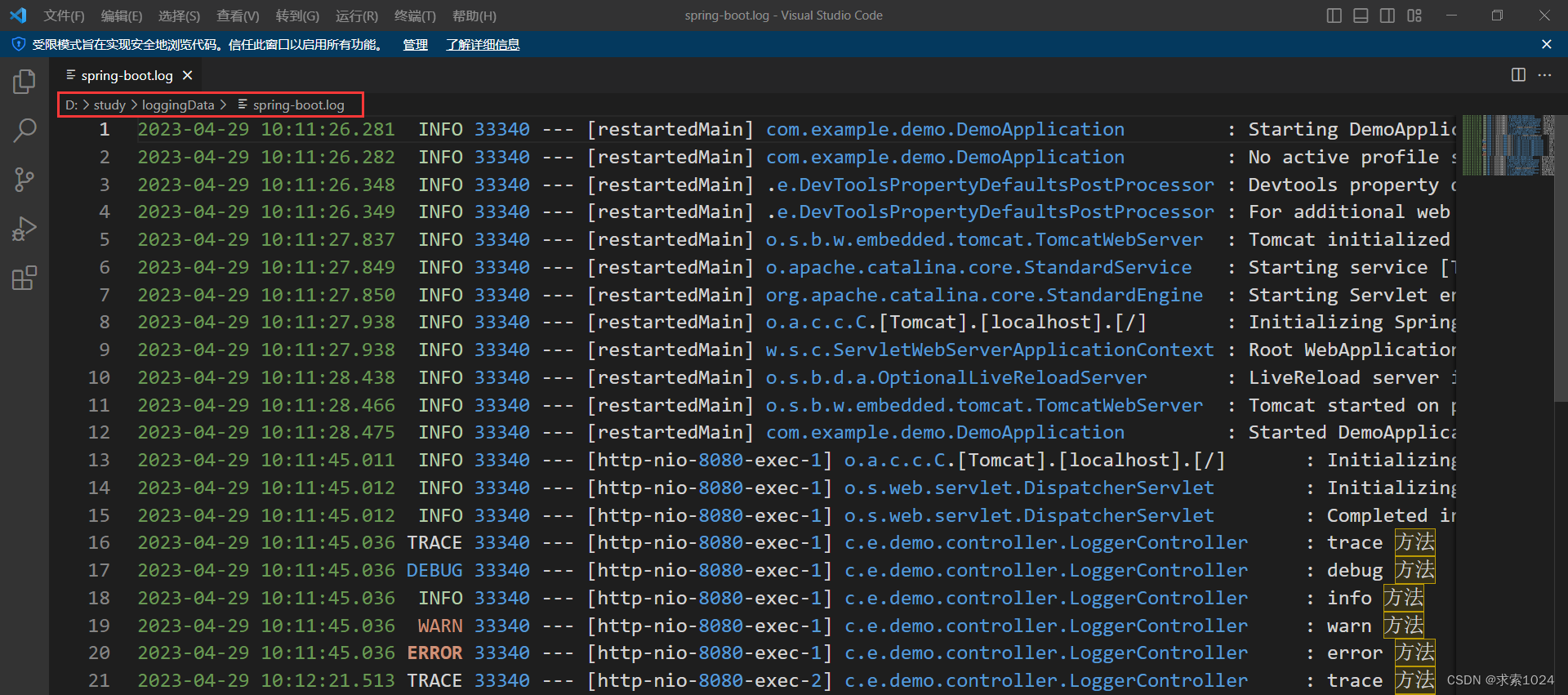Toggle secondary side bar layout icon
The height and width of the screenshot is (695, 1568).
1388,16
